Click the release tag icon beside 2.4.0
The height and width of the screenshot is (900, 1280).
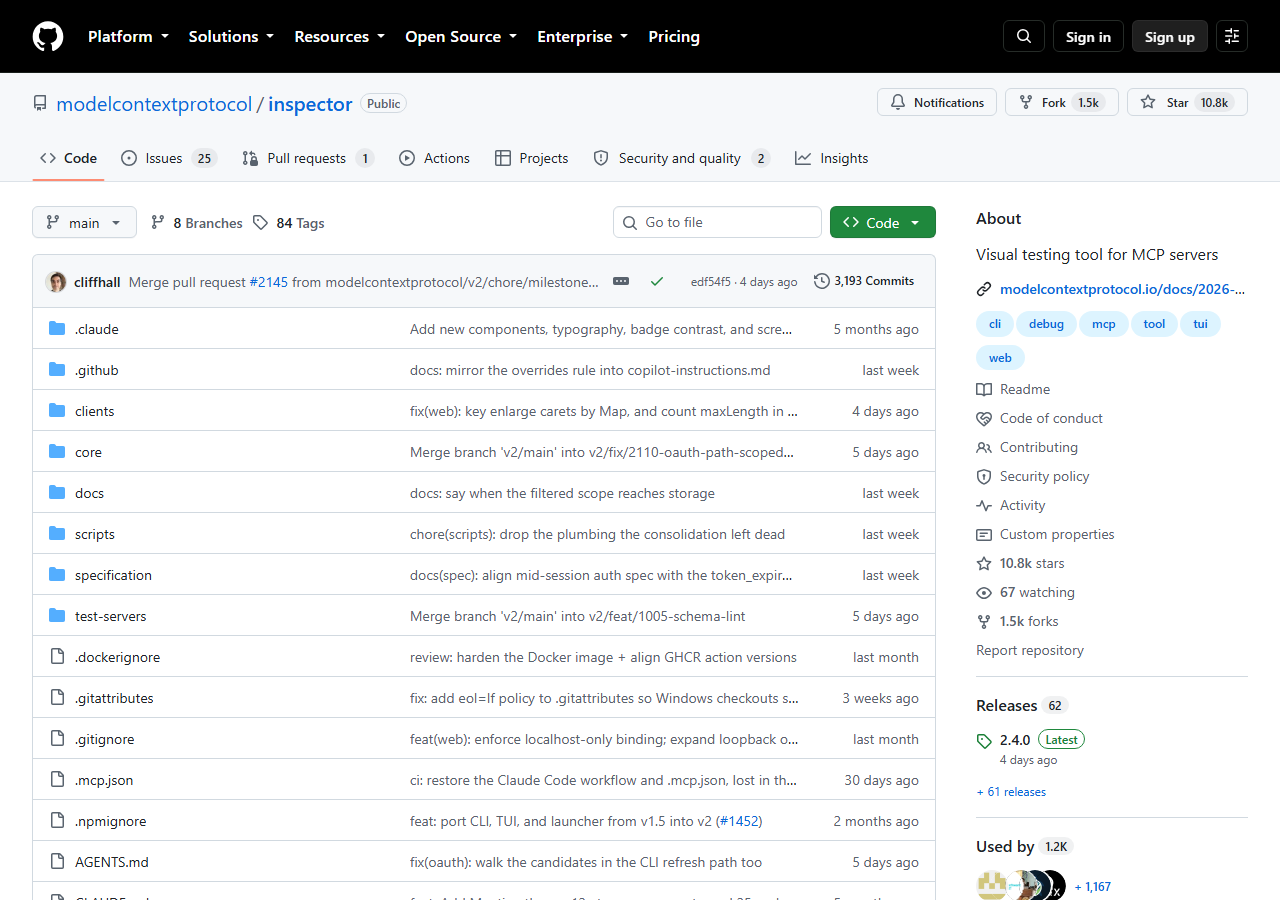point(984,741)
